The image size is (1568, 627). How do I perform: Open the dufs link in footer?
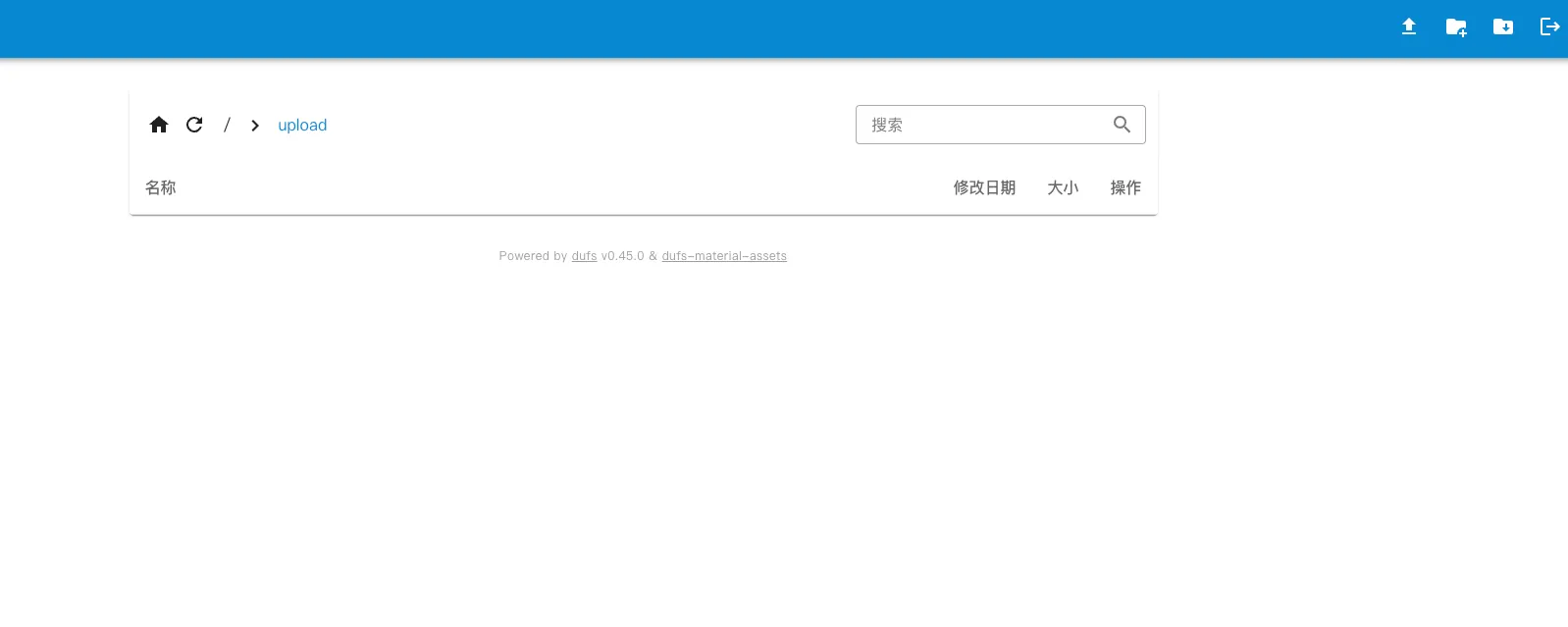point(584,256)
